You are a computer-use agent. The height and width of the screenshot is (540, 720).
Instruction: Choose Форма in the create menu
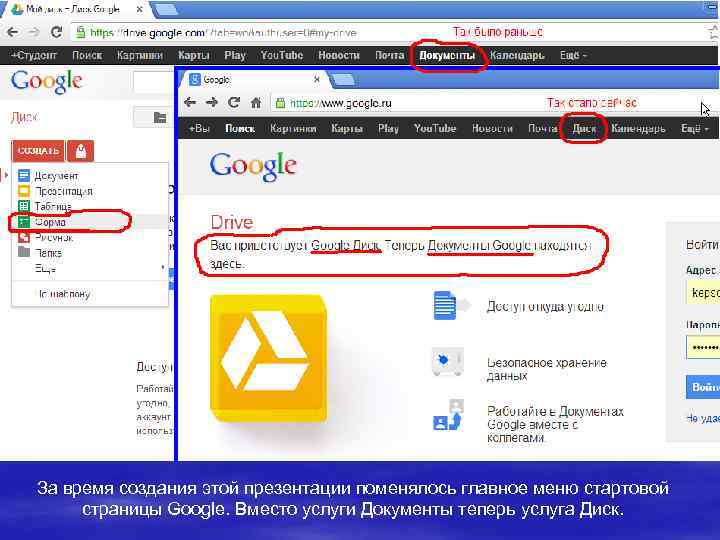tap(90, 222)
